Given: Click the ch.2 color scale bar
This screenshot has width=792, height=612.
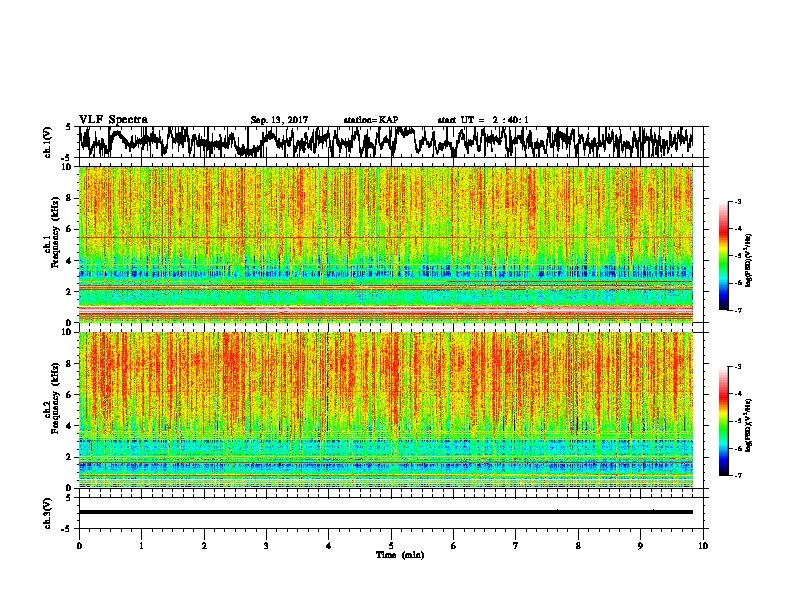Looking at the screenshot, I should pyautogui.click(x=723, y=421).
